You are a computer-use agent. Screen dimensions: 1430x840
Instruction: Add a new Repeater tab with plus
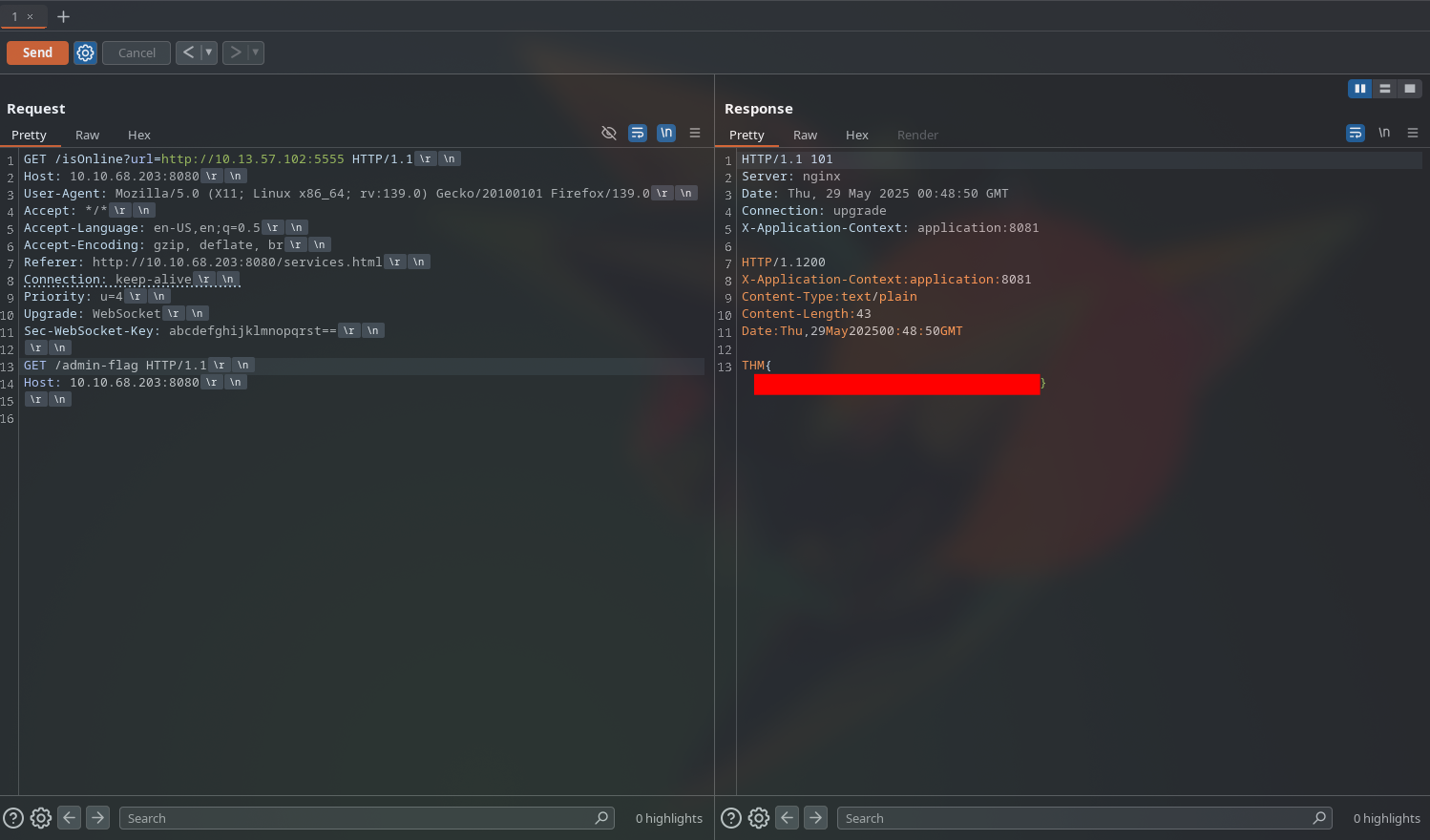click(63, 16)
